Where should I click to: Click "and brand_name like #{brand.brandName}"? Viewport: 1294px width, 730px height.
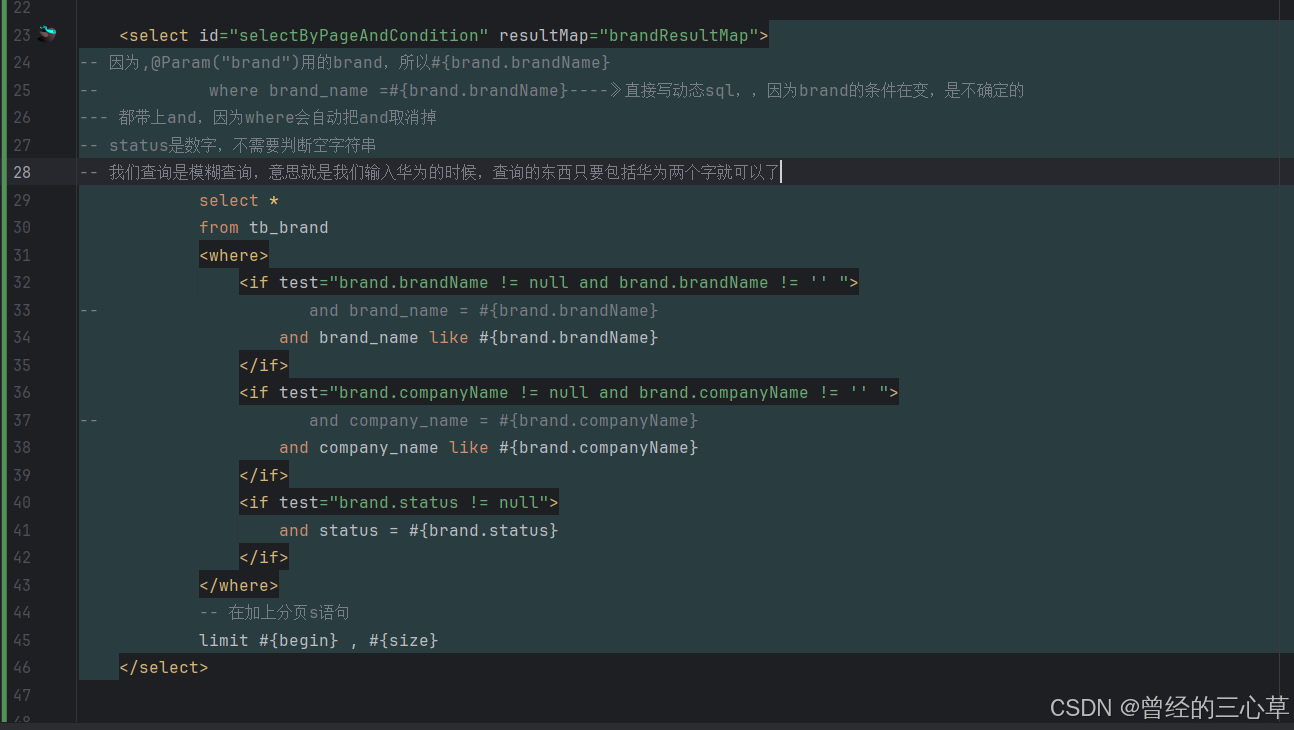click(x=469, y=338)
